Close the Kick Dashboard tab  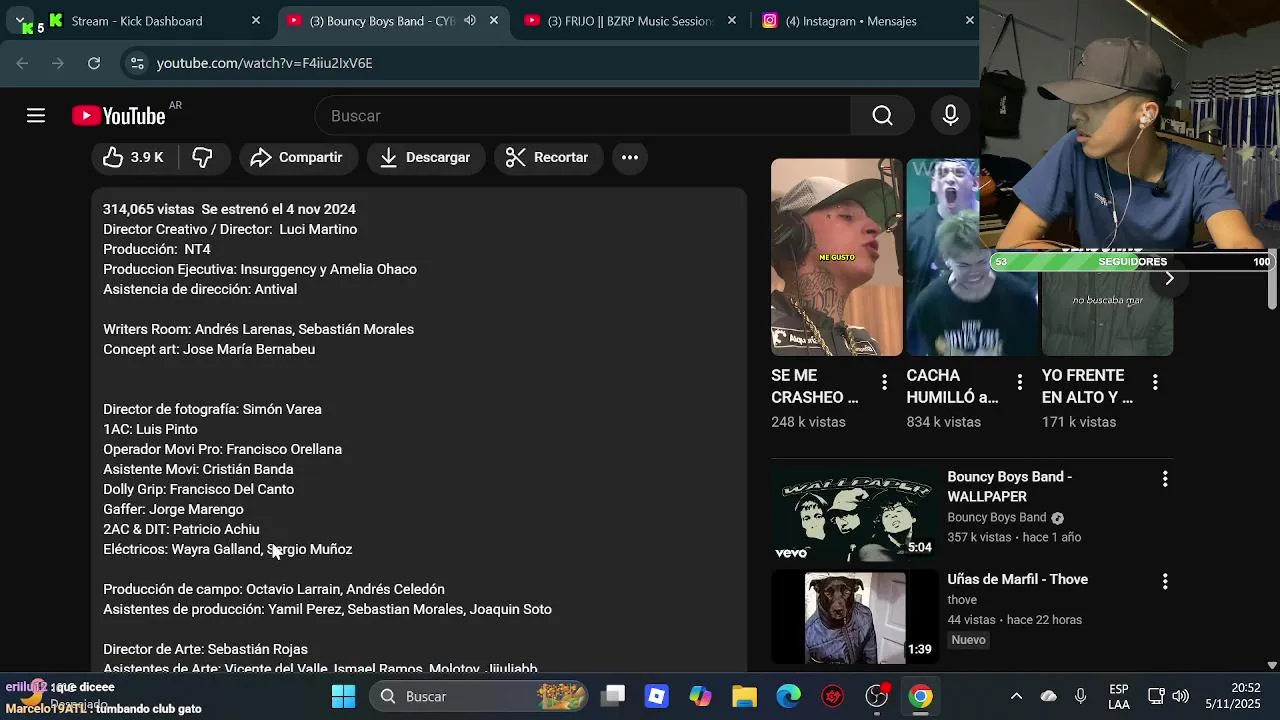click(256, 20)
